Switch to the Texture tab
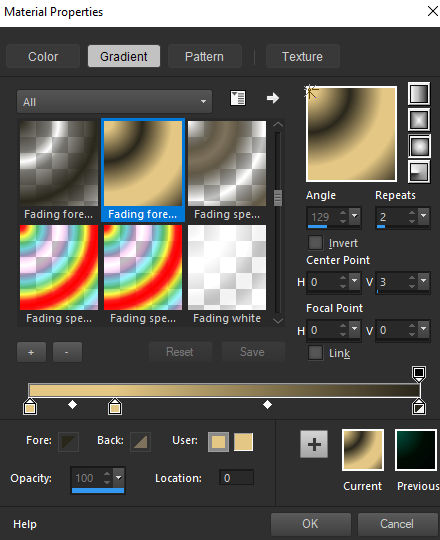440x540 pixels. (302, 56)
